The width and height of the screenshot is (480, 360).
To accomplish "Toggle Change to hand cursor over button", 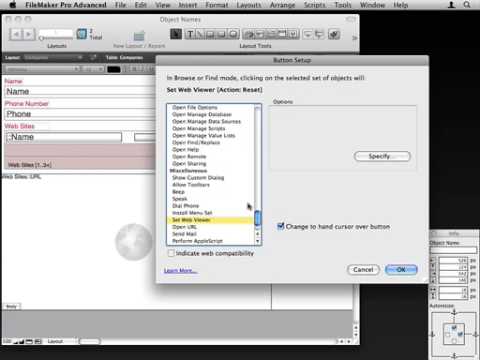I will pos(281,226).
